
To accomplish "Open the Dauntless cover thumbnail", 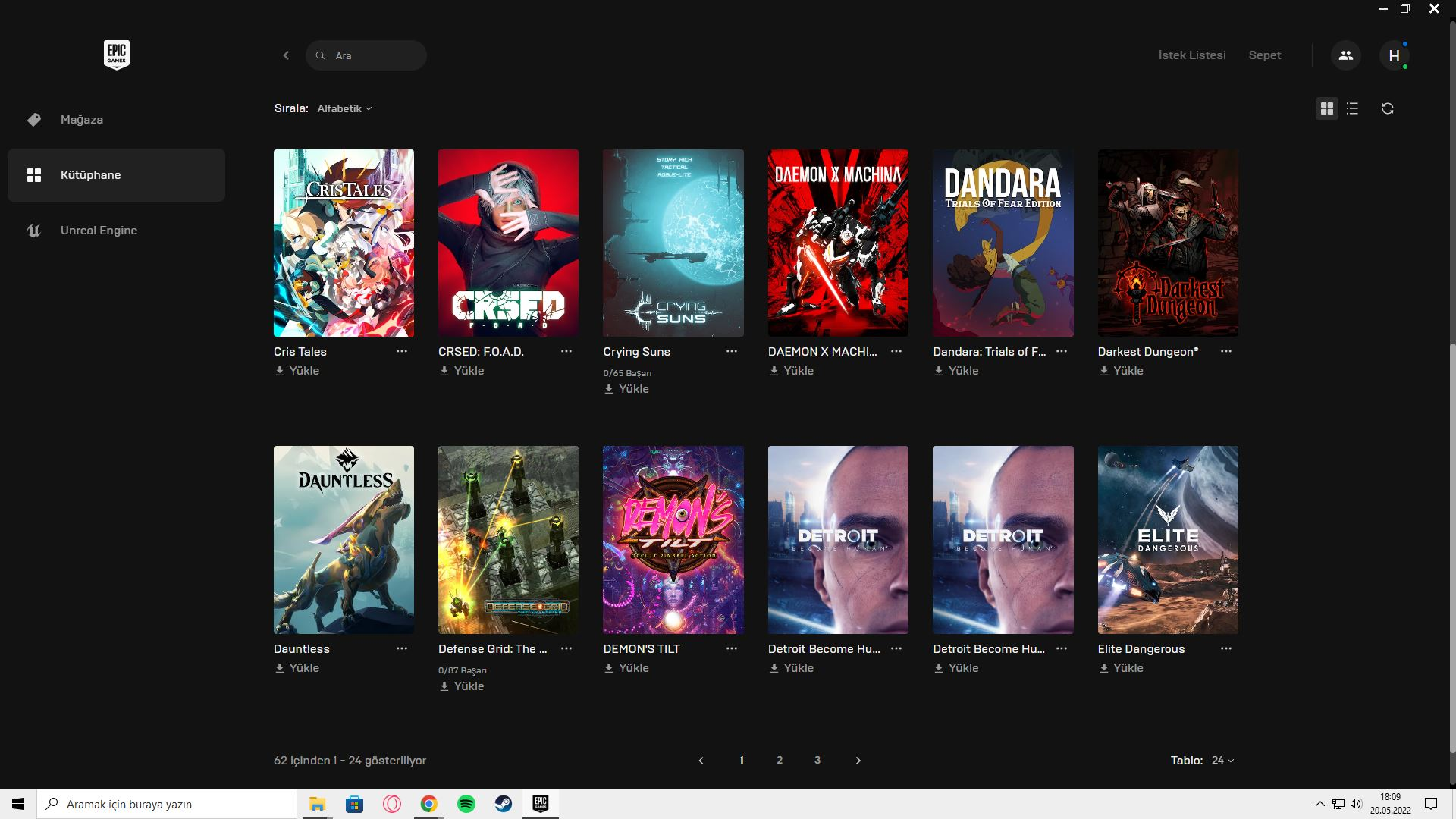I will 344,540.
